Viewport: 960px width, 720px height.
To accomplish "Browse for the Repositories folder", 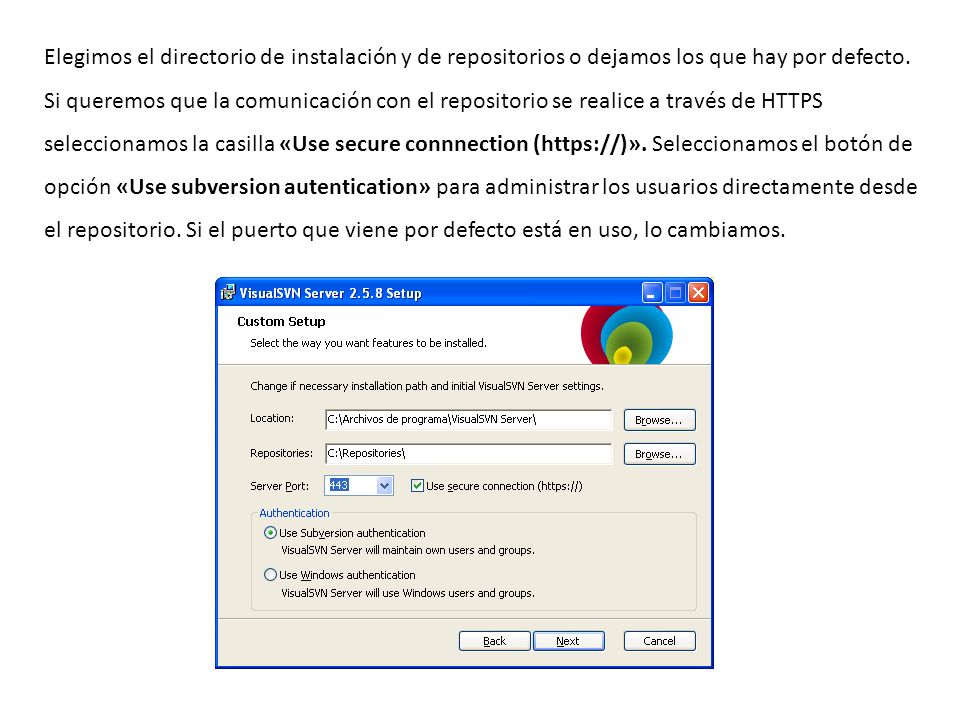I will pyautogui.click(x=659, y=454).
